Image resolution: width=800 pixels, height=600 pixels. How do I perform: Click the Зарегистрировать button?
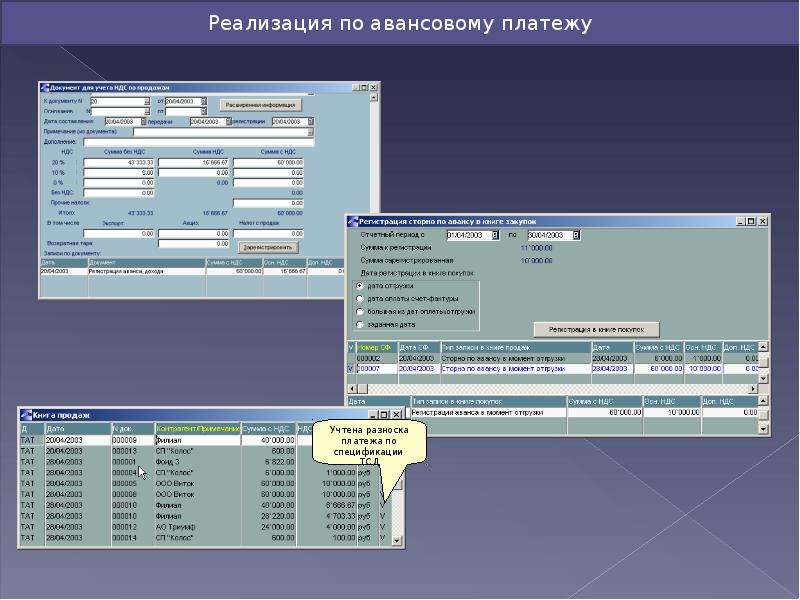268,247
